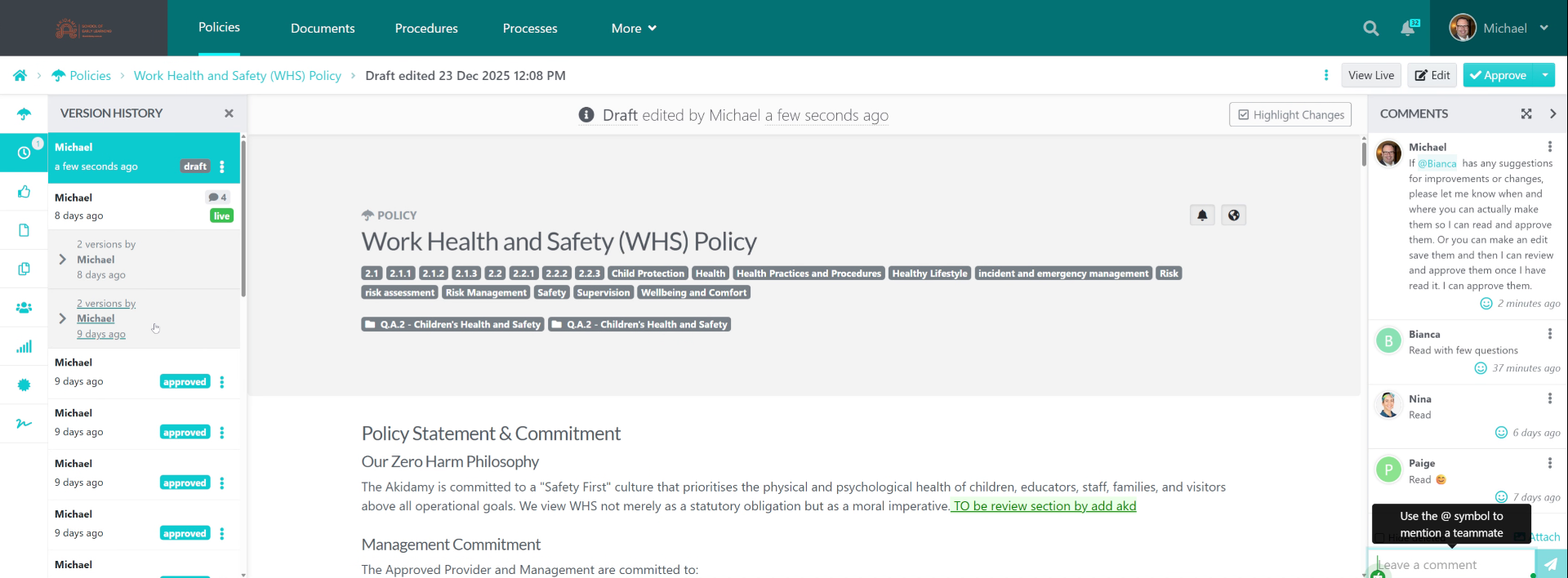Image resolution: width=1568 pixels, height=578 pixels.
Task: Close the Version History panel
Action: pyautogui.click(x=229, y=113)
